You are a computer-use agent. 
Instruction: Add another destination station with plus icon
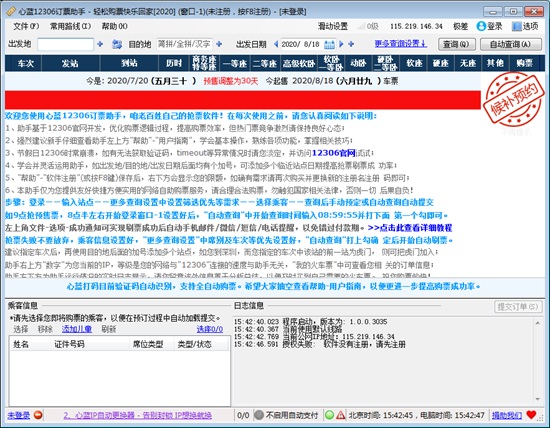click(x=219, y=44)
